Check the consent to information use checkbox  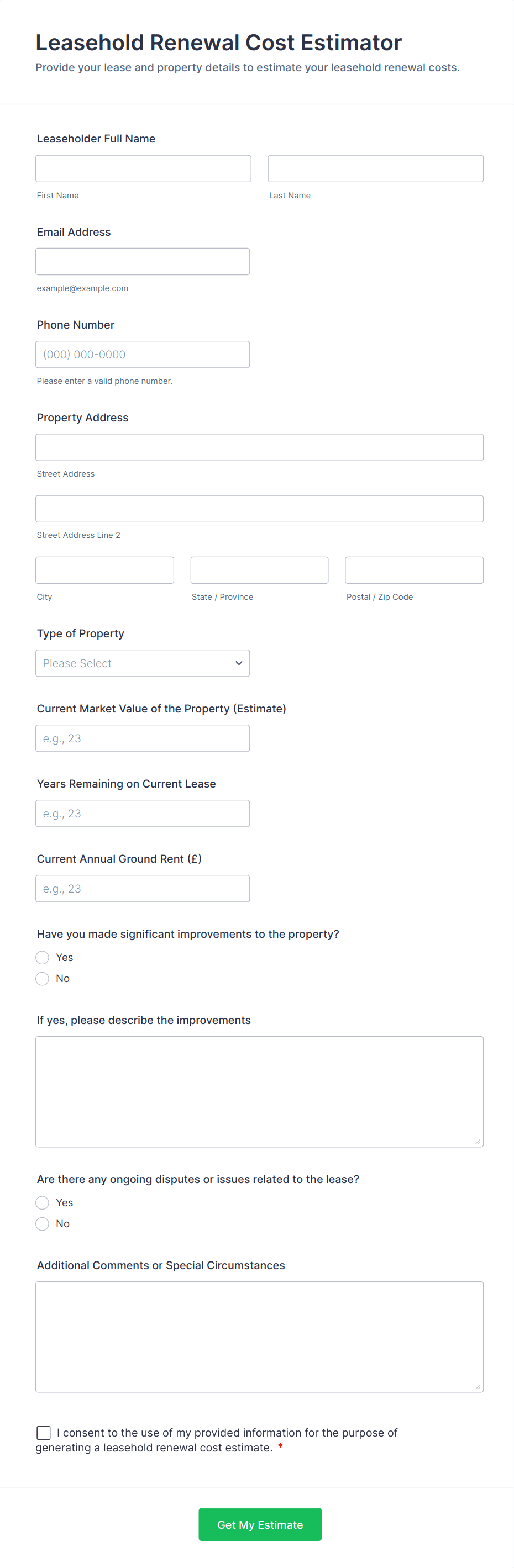pos(44,1433)
